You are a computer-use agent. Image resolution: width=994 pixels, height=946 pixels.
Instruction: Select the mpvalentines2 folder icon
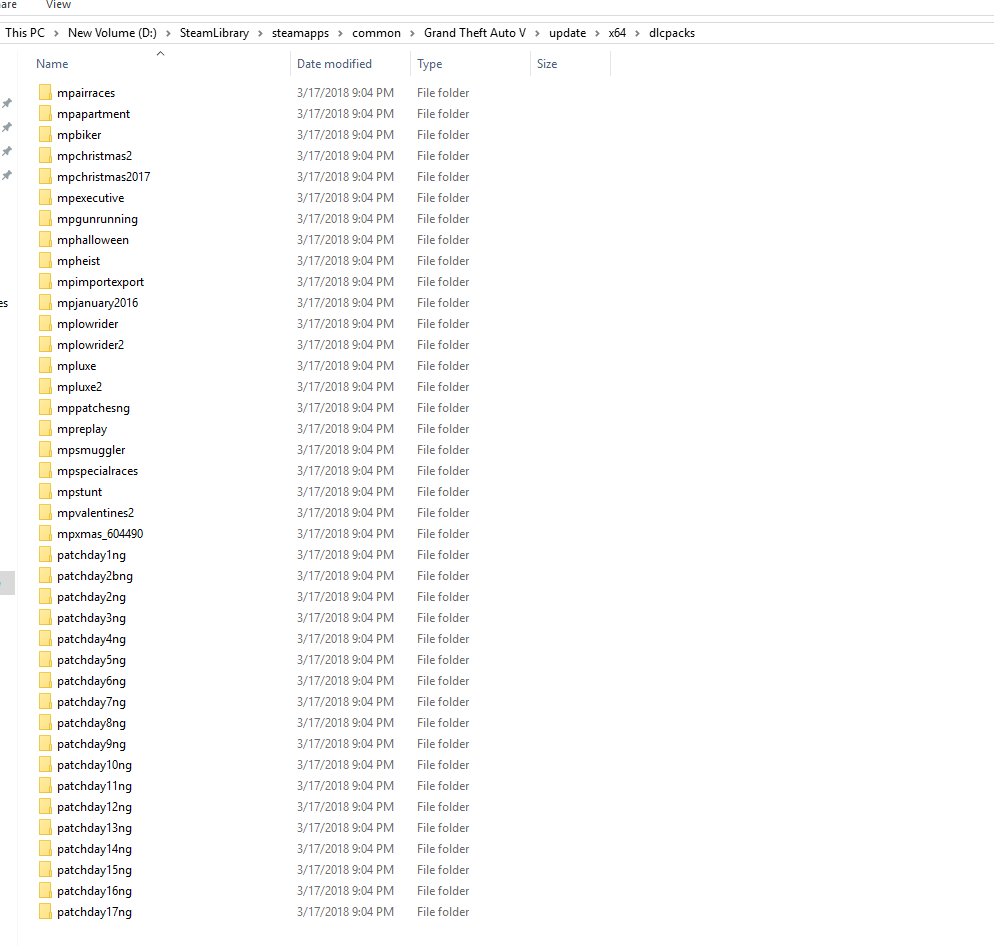point(45,512)
